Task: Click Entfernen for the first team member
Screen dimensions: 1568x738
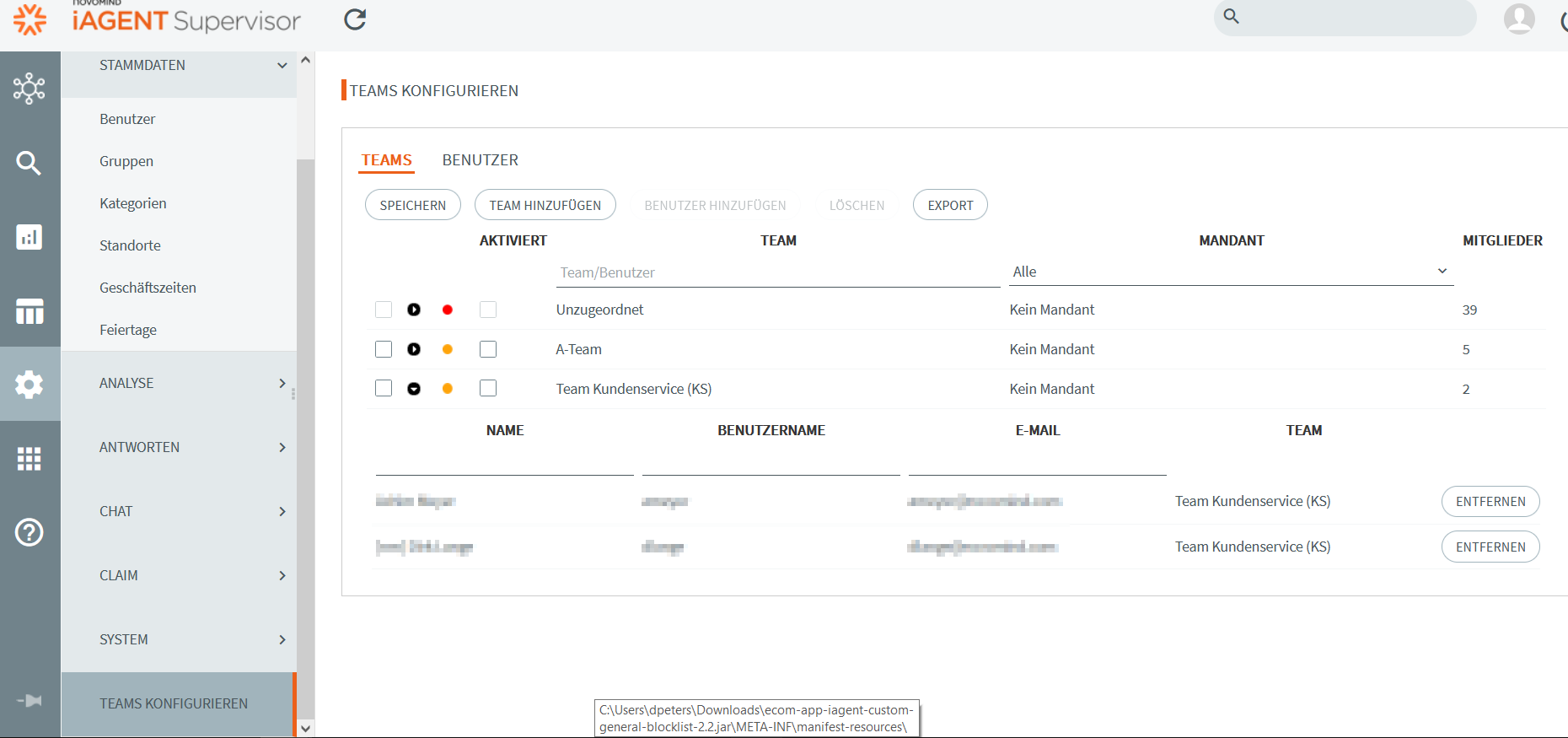Action: coord(1490,501)
